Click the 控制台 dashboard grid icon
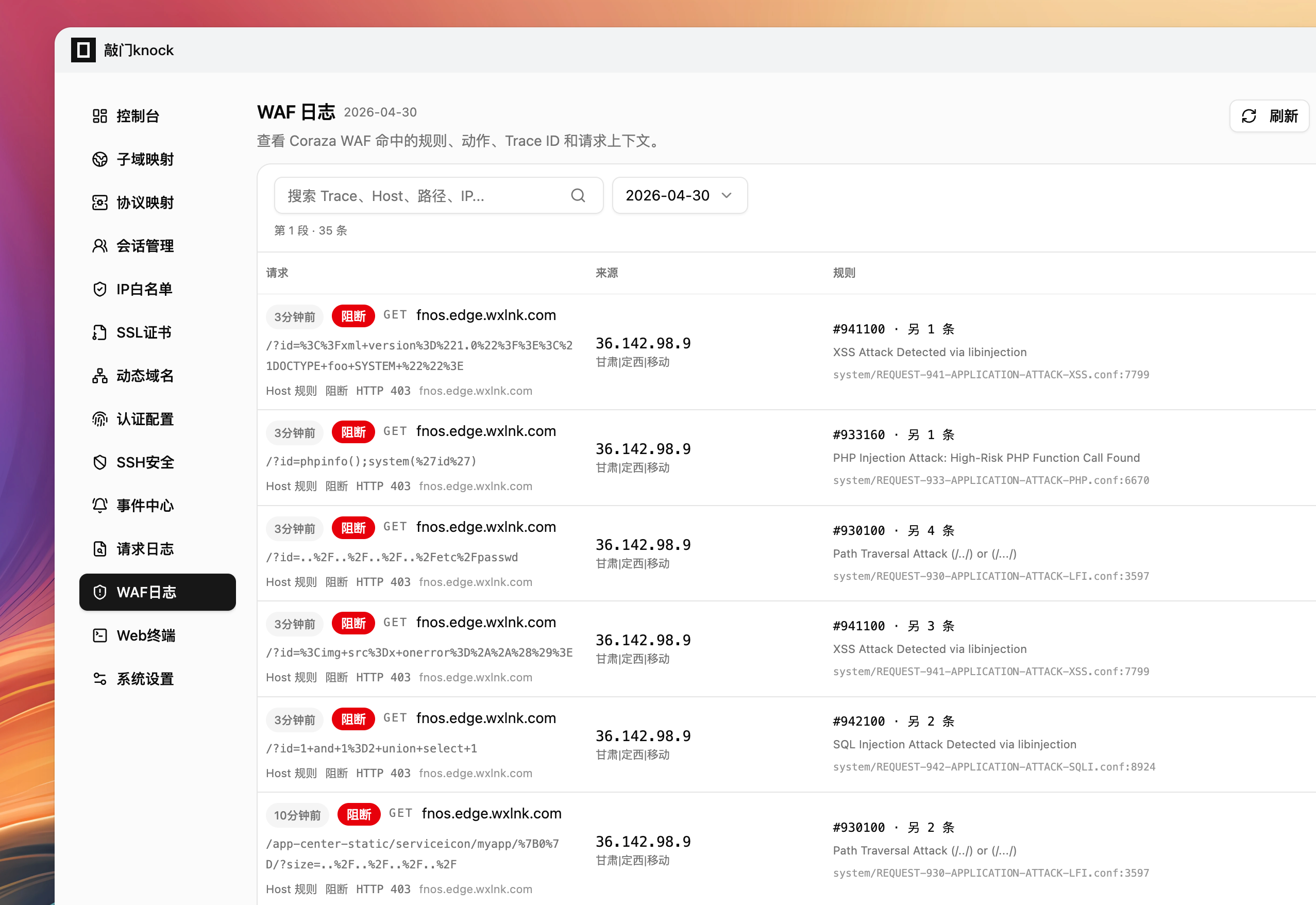Viewport: 1316px width, 905px height. click(x=100, y=116)
